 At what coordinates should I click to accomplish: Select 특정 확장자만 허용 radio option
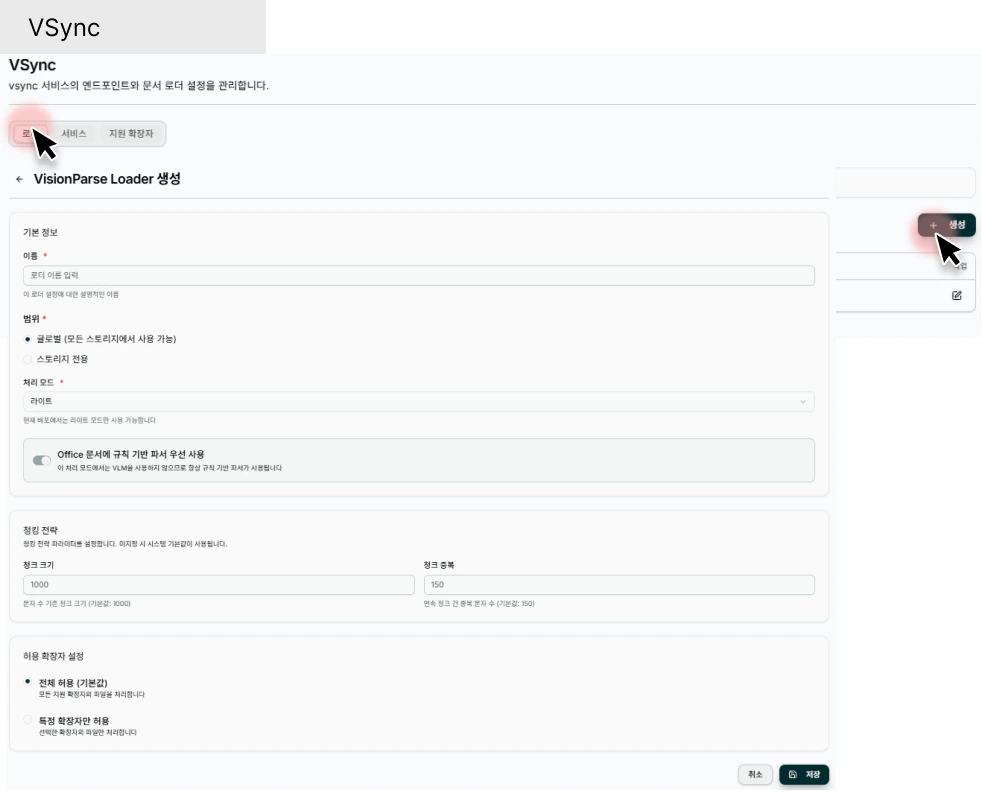[28, 720]
